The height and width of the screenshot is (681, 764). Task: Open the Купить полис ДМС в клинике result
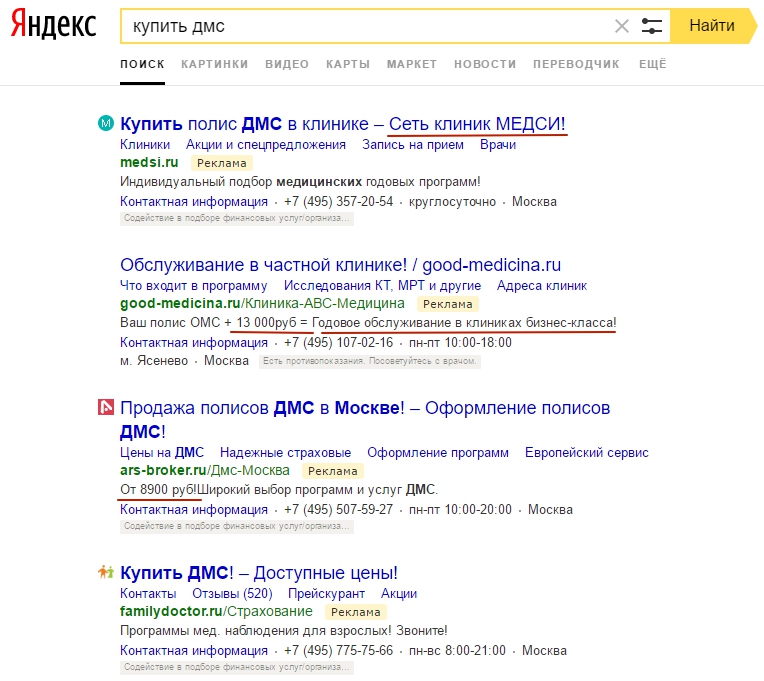point(343,124)
